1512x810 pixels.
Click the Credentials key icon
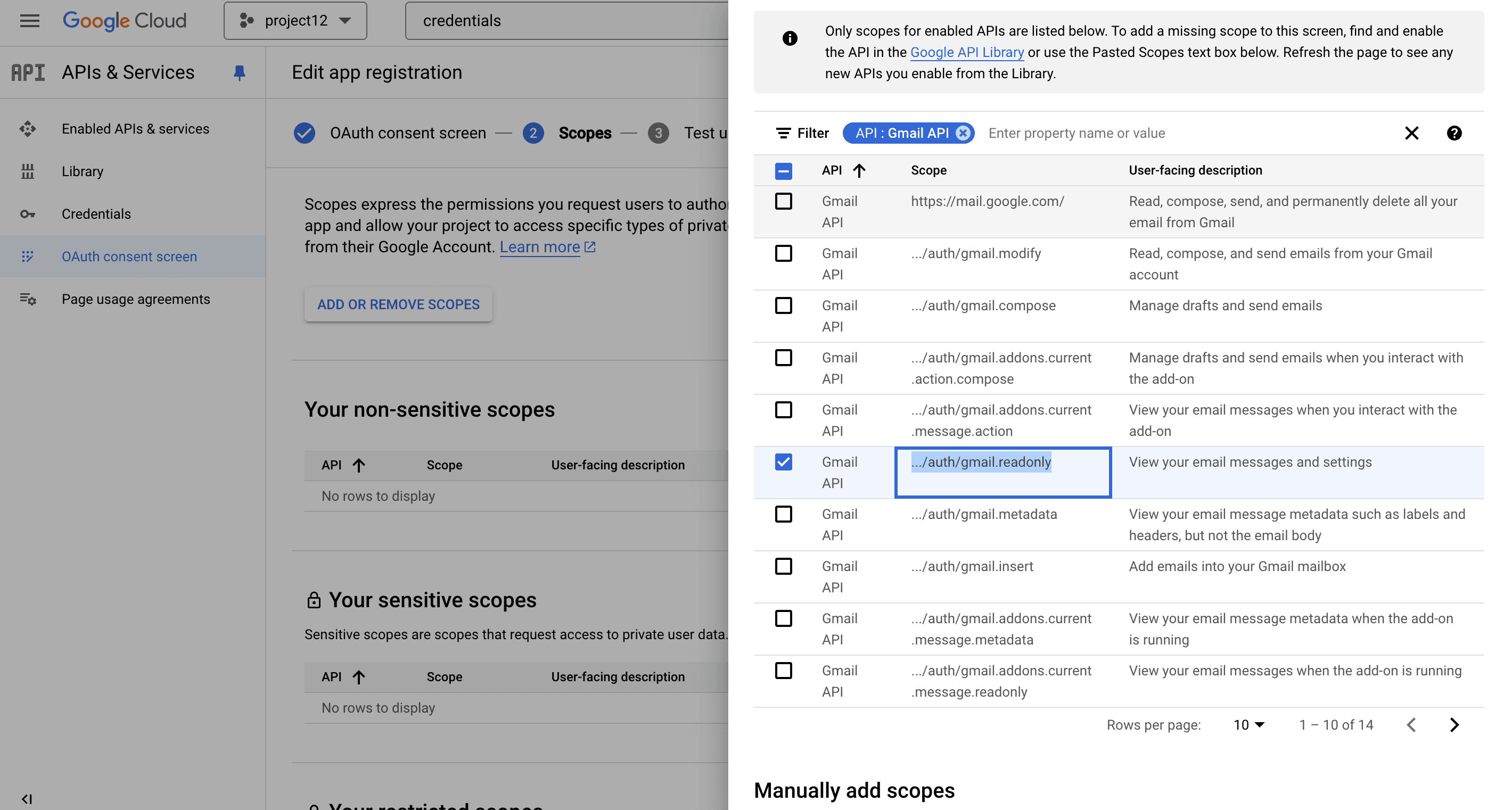pos(28,214)
